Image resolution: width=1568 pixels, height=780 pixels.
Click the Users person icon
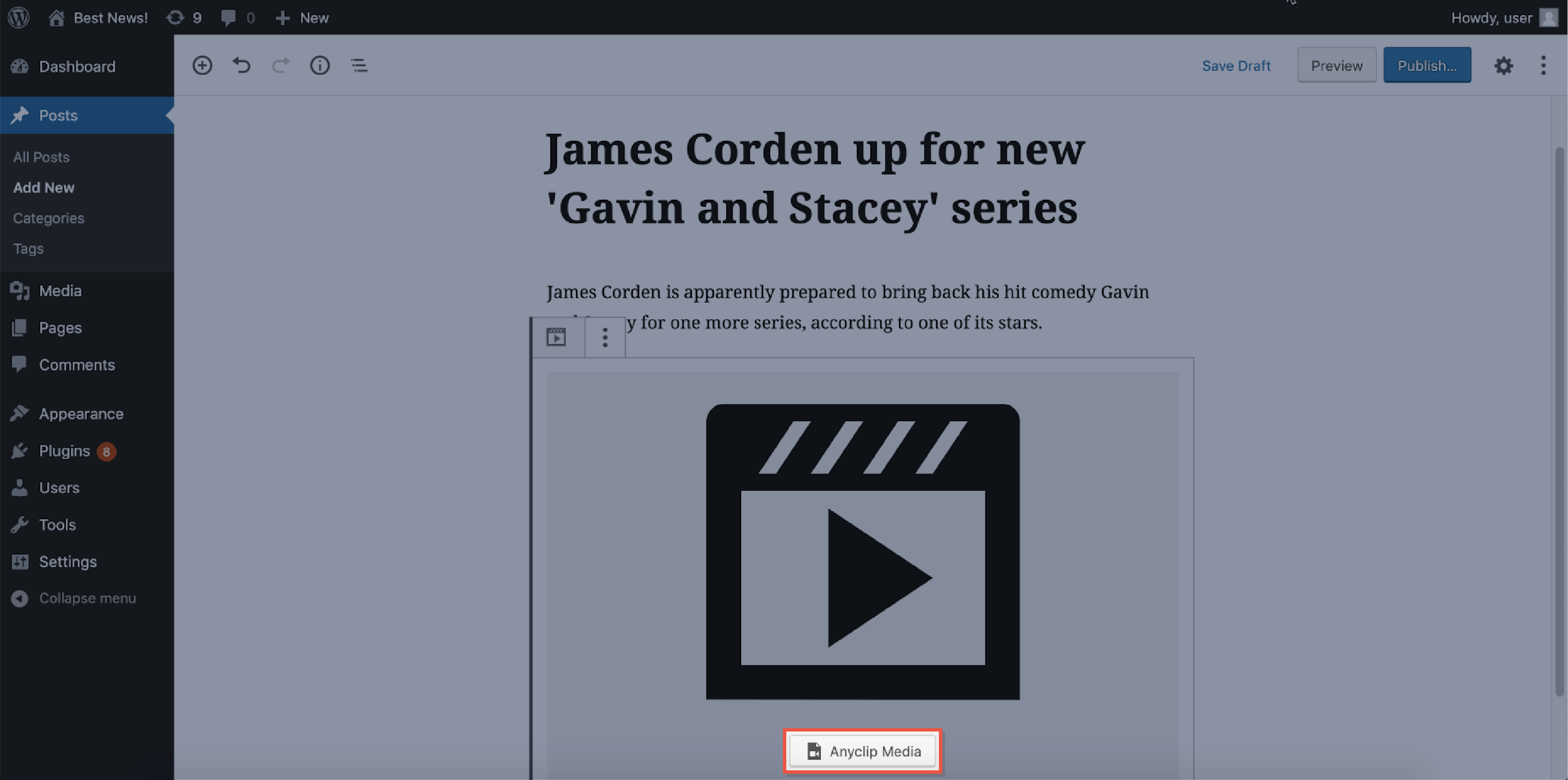click(19, 487)
